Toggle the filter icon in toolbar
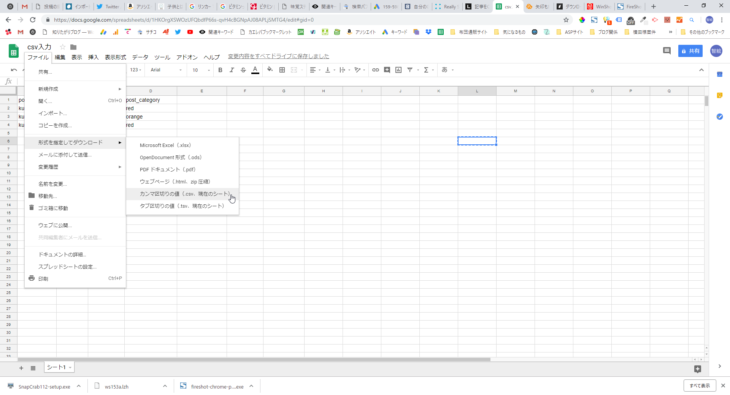The width and height of the screenshot is (730, 395). [410, 70]
